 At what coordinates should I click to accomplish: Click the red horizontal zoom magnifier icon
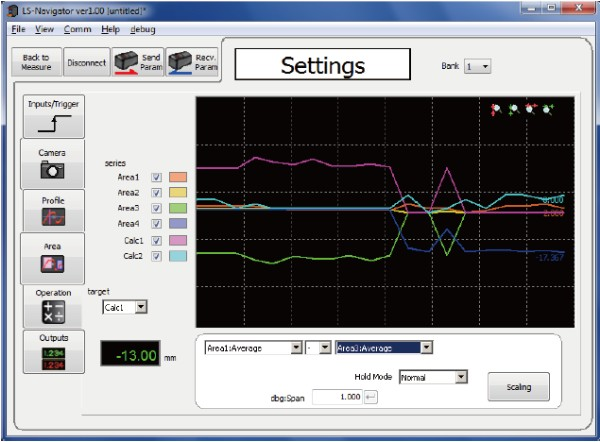pos(531,109)
